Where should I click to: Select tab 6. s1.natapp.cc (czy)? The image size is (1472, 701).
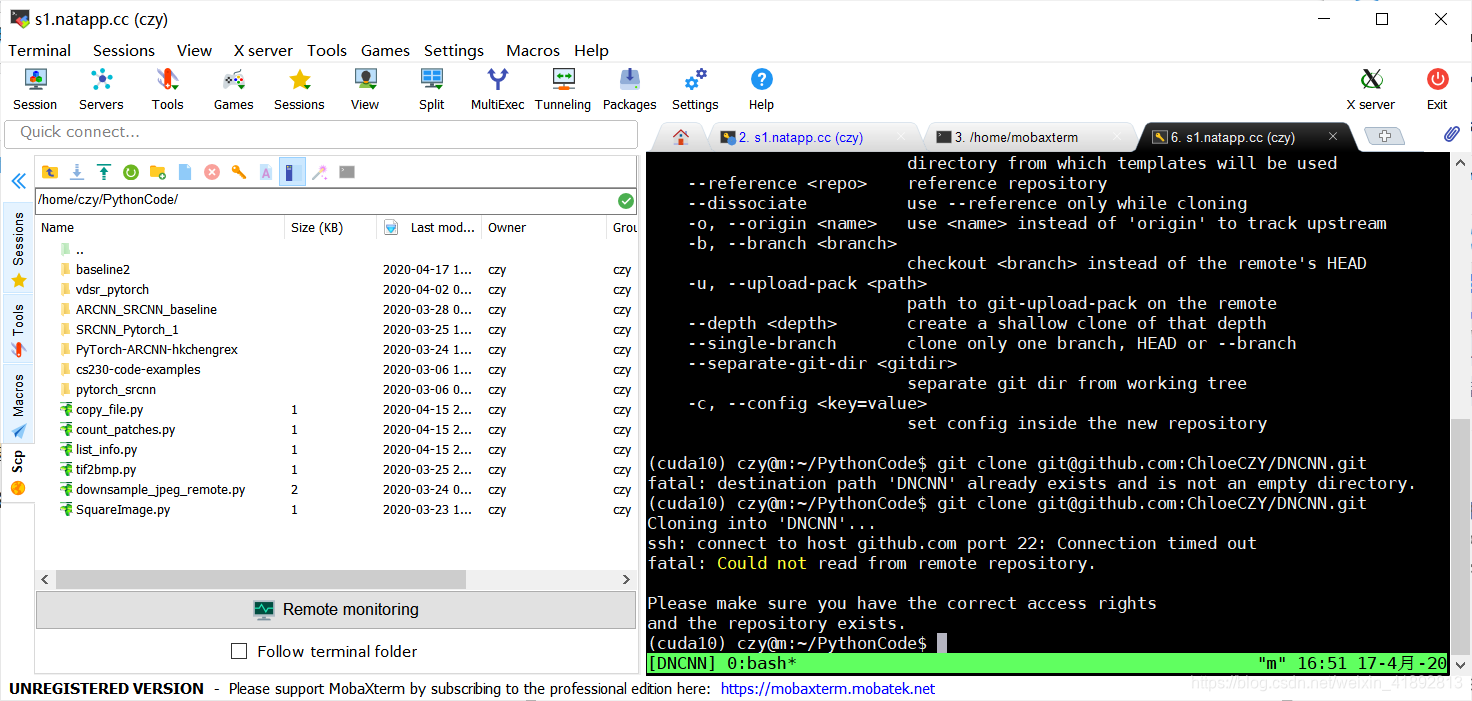(1244, 137)
